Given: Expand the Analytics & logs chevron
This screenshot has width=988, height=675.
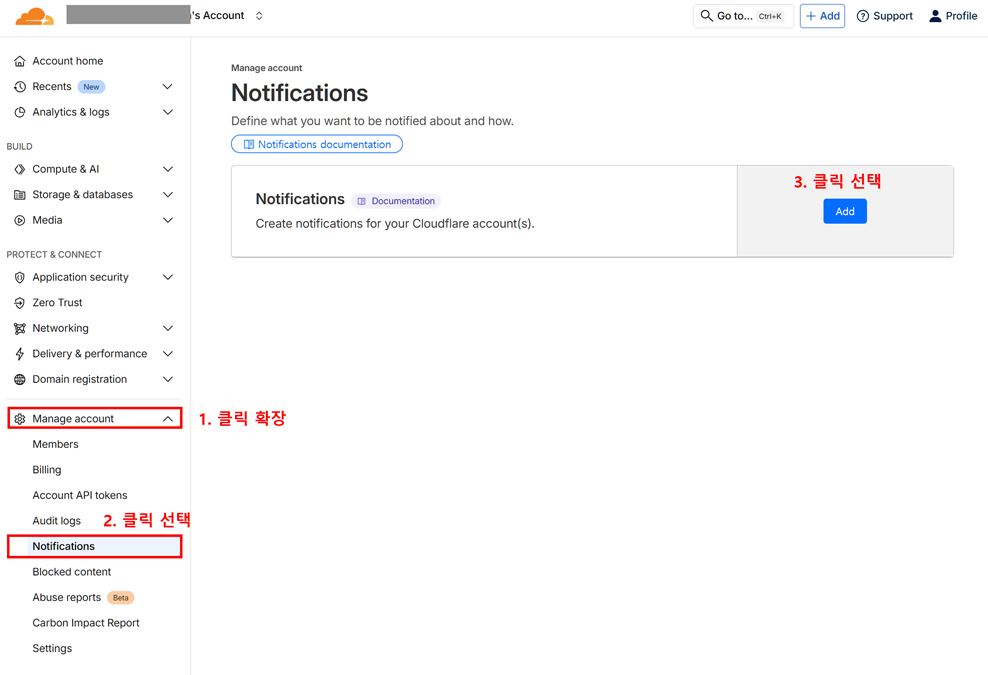Looking at the screenshot, I should [168, 112].
